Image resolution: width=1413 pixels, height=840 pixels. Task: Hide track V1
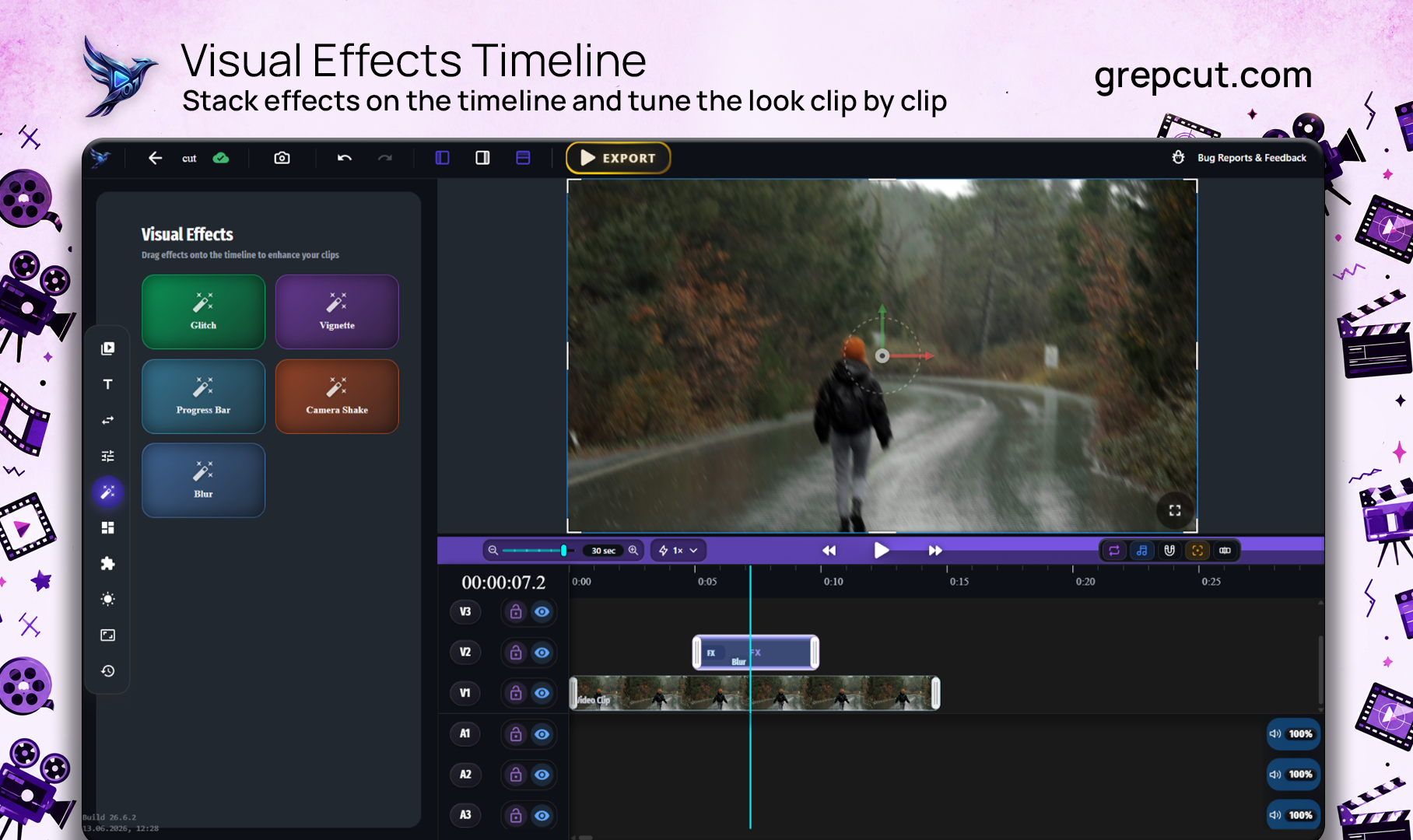pyautogui.click(x=542, y=693)
